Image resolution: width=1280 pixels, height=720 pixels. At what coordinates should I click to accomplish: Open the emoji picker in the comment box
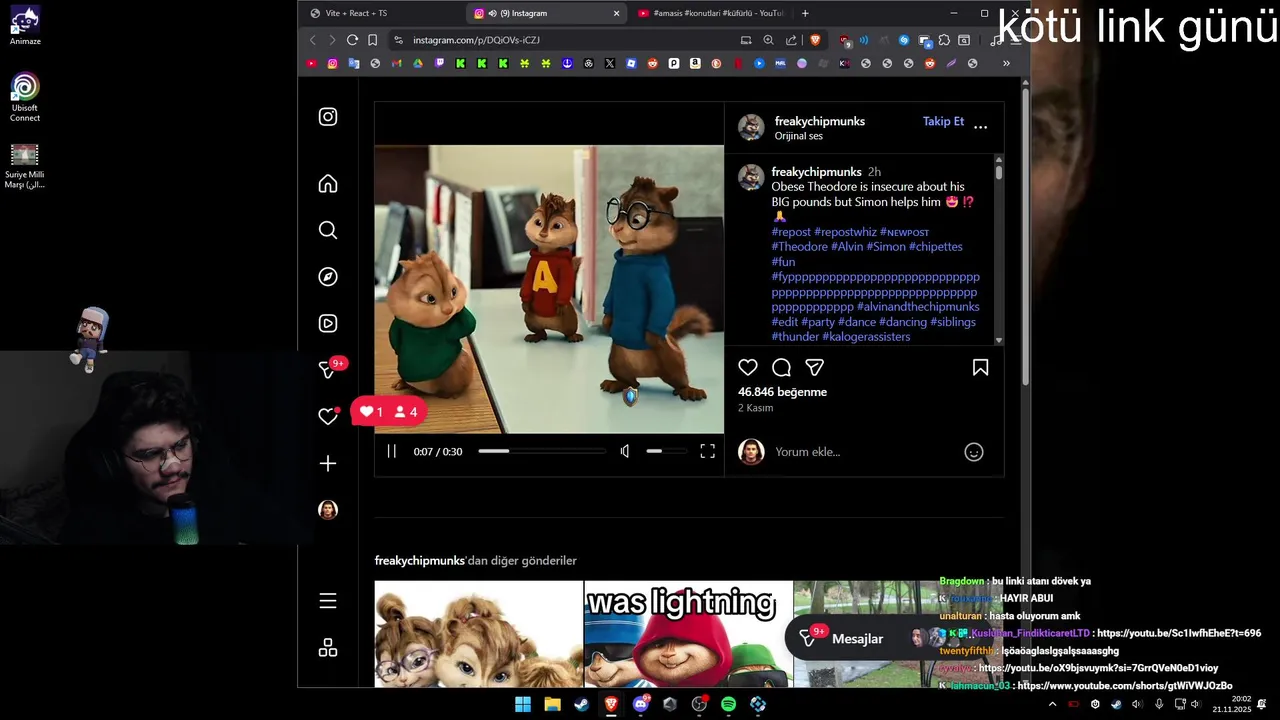point(974,452)
